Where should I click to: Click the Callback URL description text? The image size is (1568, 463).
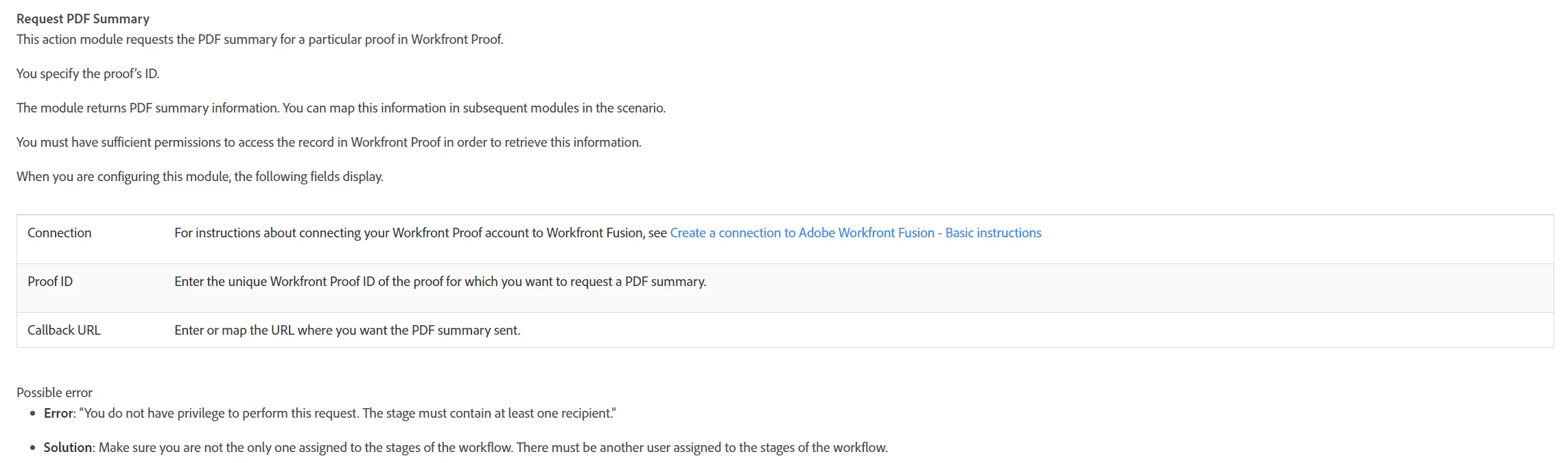(x=347, y=331)
